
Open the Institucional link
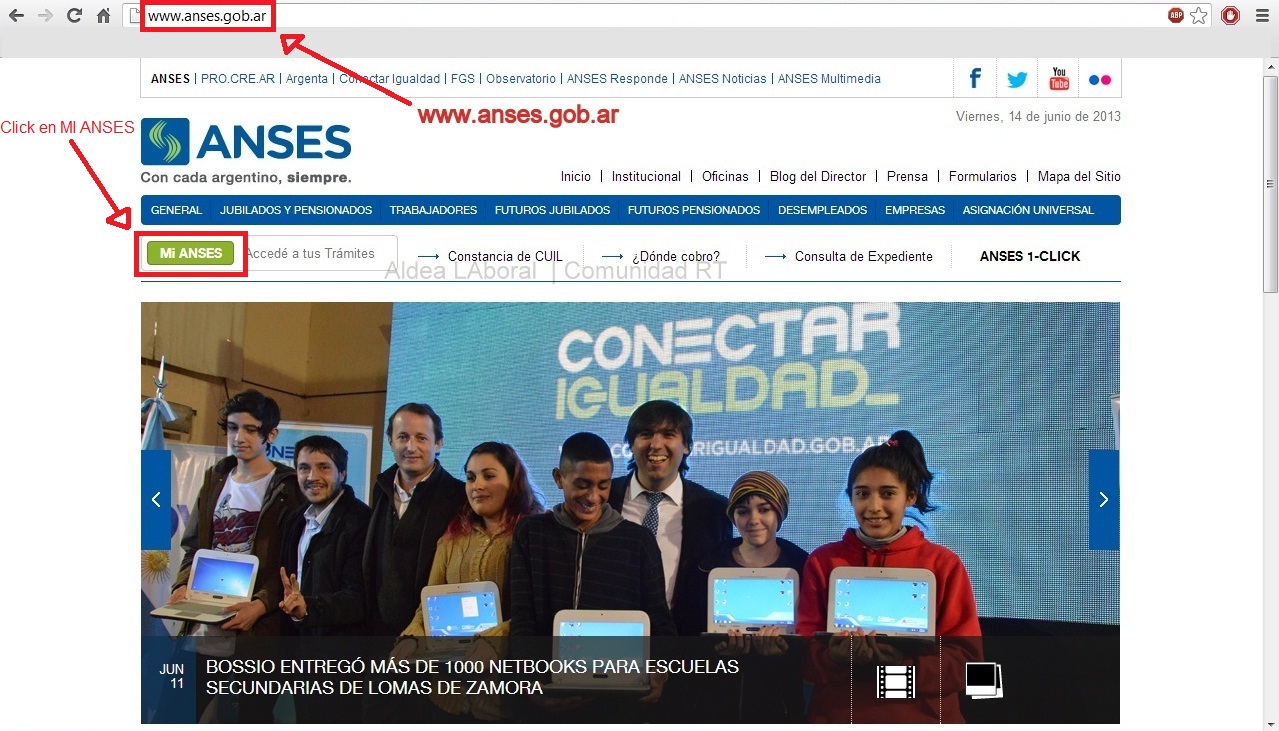(x=646, y=176)
